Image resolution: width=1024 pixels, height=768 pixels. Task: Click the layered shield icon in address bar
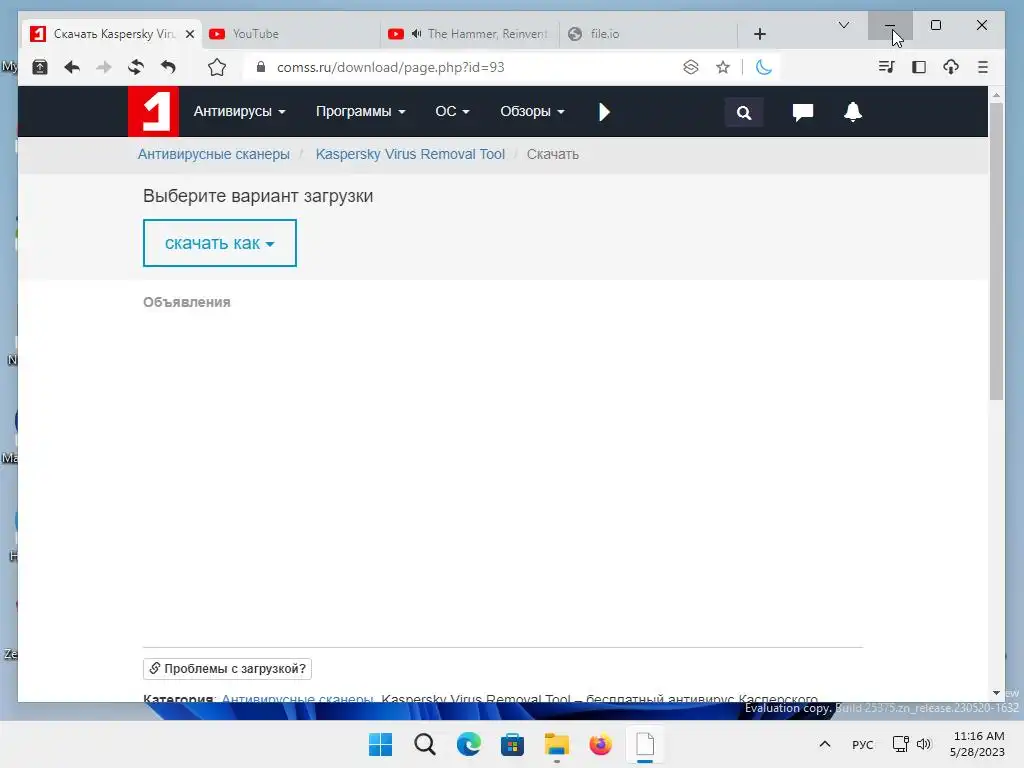pos(691,67)
